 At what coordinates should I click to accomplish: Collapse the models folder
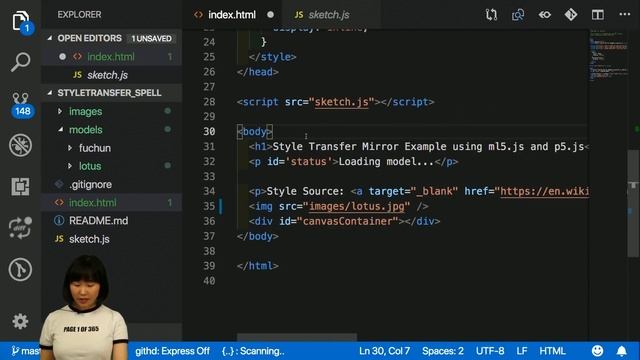coord(85,130)
